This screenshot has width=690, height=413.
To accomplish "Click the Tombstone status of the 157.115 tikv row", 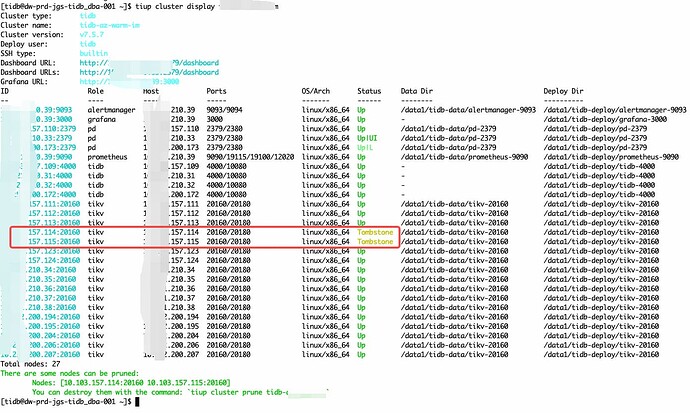I will coord(375,241).
